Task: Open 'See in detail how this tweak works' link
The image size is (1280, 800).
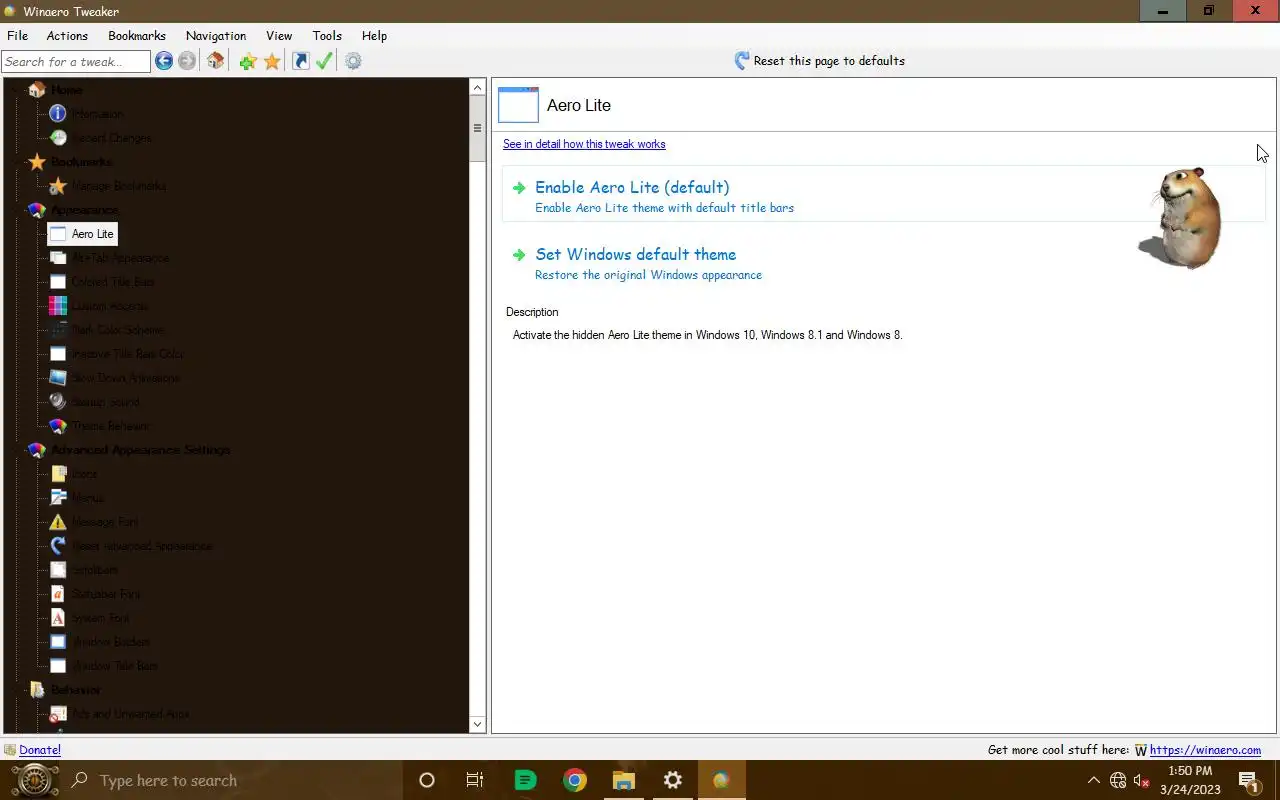Action: click(x=584, y=144)
